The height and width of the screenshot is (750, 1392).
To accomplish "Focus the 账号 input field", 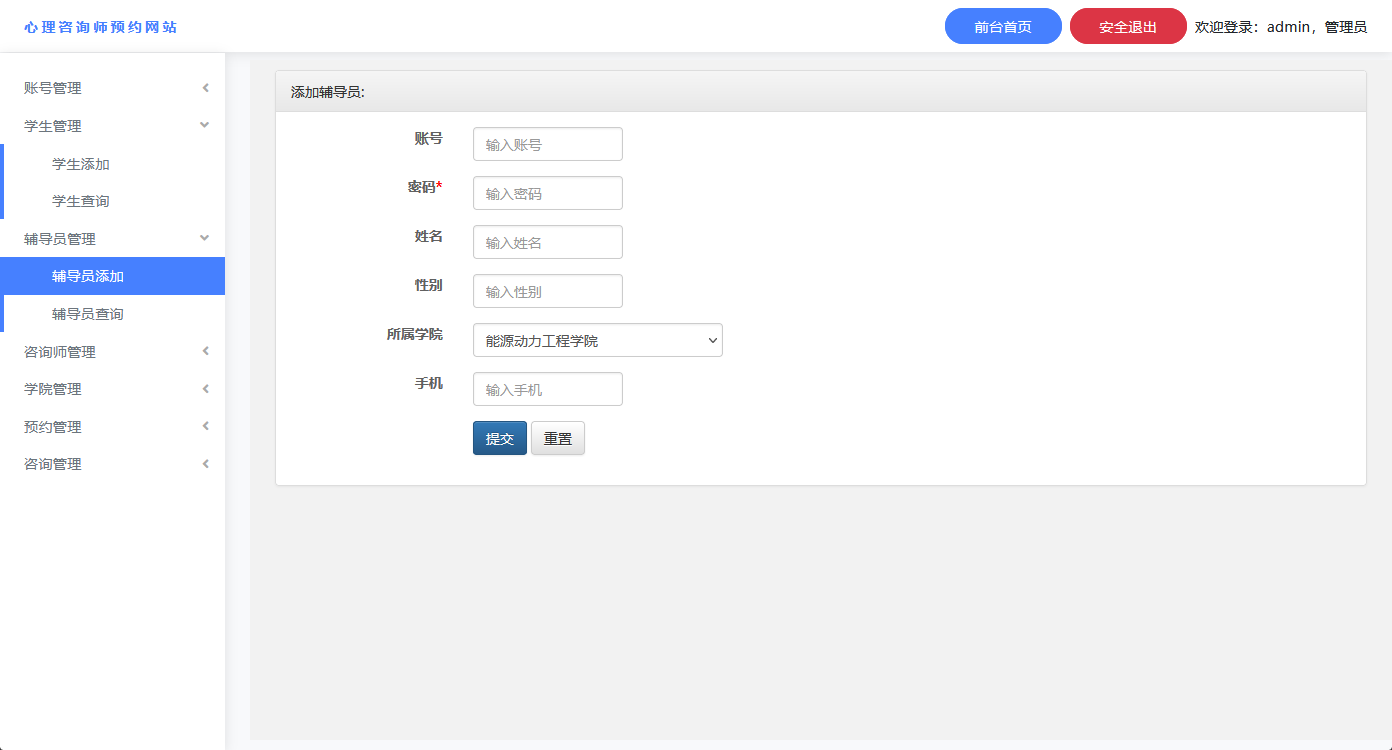I will 548,144.
